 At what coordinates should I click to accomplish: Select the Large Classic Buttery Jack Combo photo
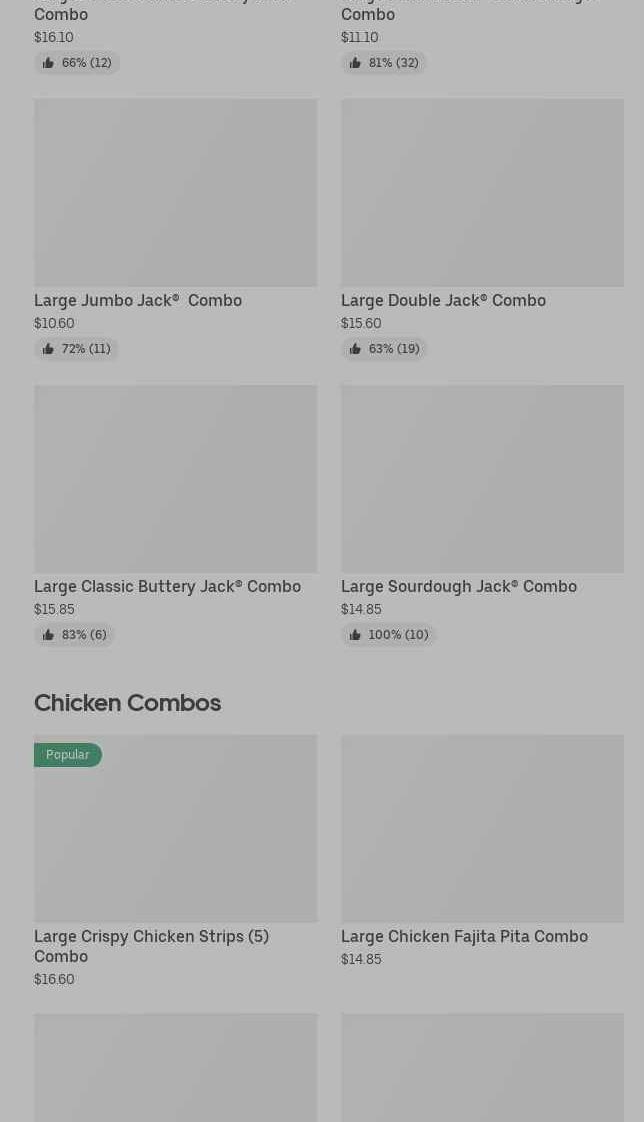point(175,478)
